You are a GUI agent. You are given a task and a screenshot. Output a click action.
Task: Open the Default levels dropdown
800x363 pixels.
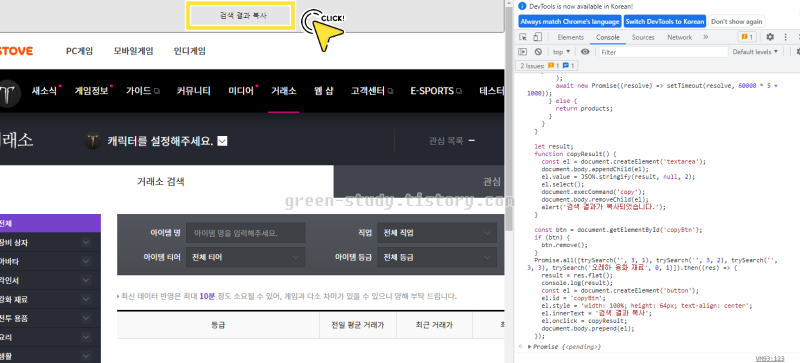(756, 52)
